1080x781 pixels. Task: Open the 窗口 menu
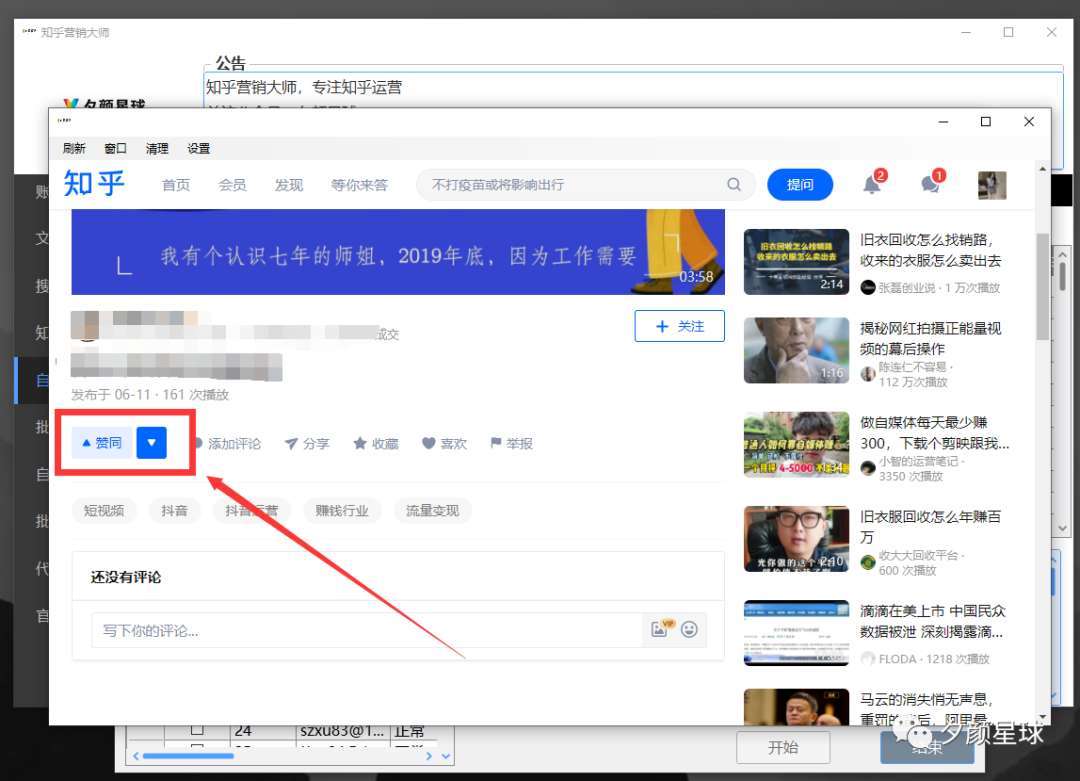pos(116,148)
